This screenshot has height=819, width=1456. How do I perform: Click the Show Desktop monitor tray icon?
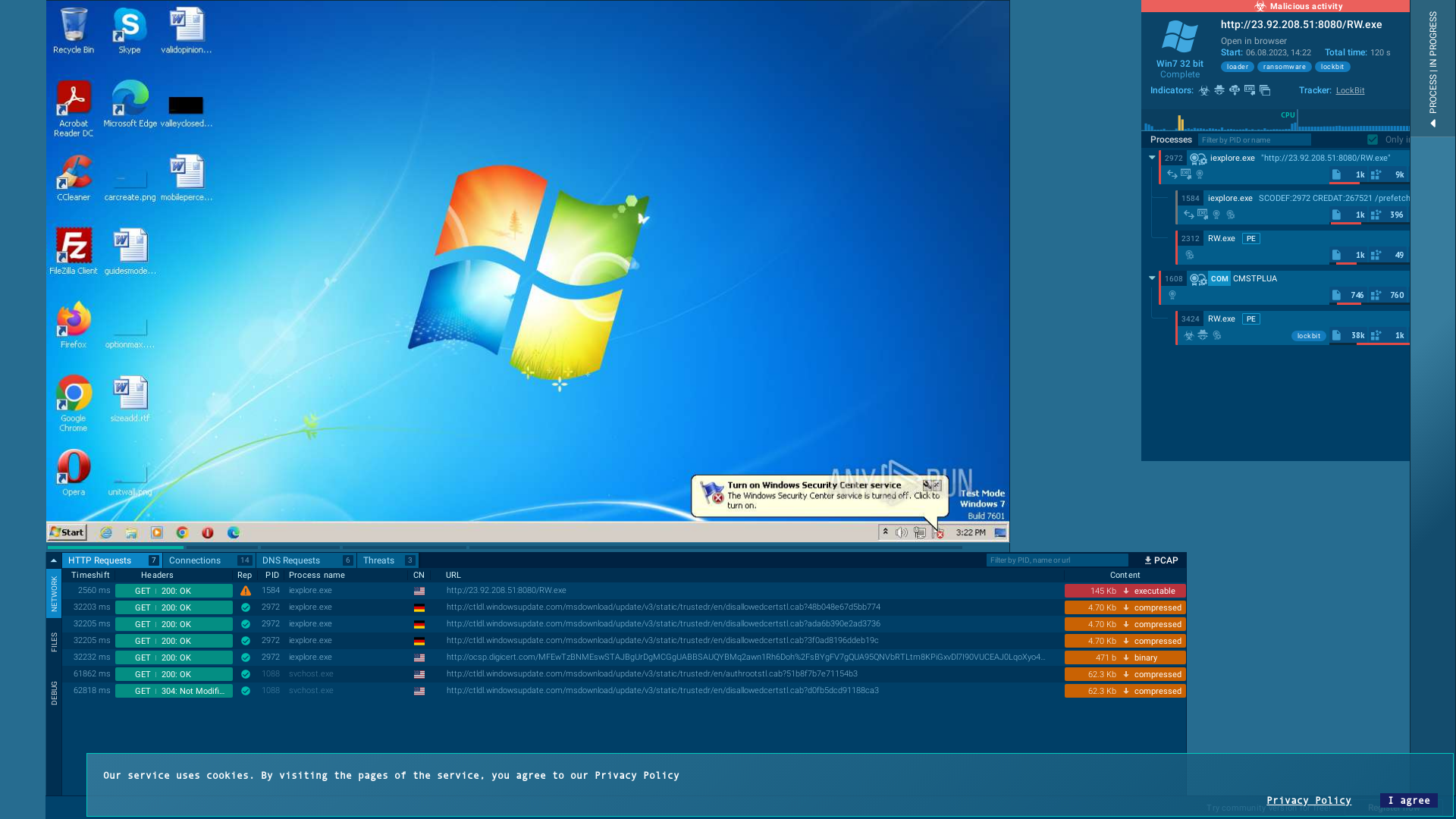(1000, 532)
